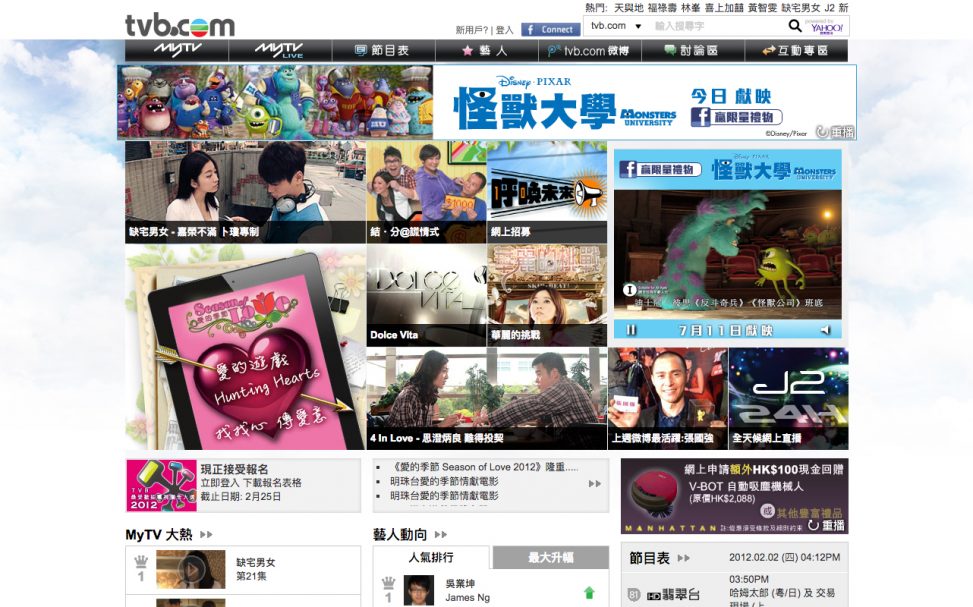Click the Facebook 贏限量禮物 button in top banner
Image resolution: width=973 pixels, height=607 pixels.
[x=736, y=117]
